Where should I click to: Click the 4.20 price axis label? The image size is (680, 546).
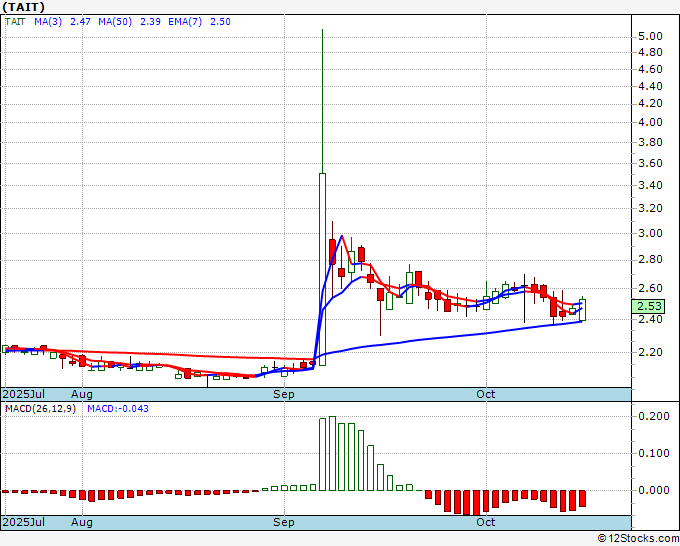[651, 103]
